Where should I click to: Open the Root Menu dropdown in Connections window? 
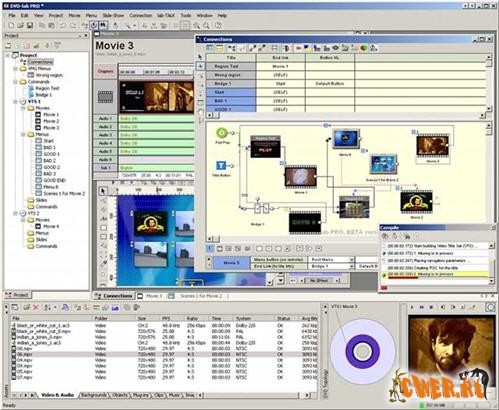pos(351,259)
